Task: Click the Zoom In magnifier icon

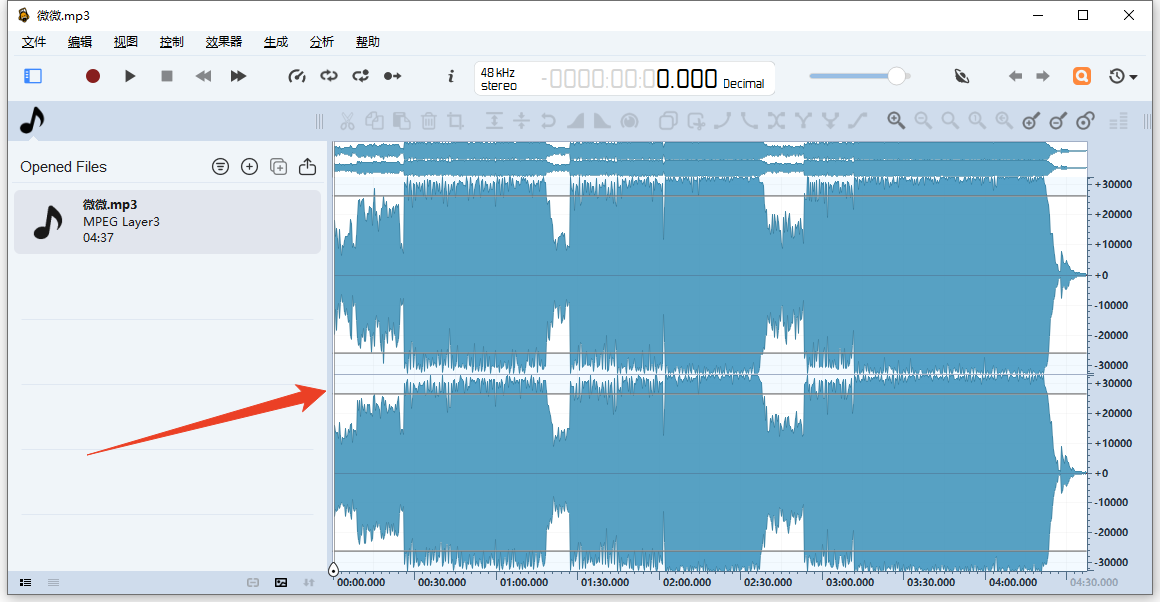Action: click(896, 121)
